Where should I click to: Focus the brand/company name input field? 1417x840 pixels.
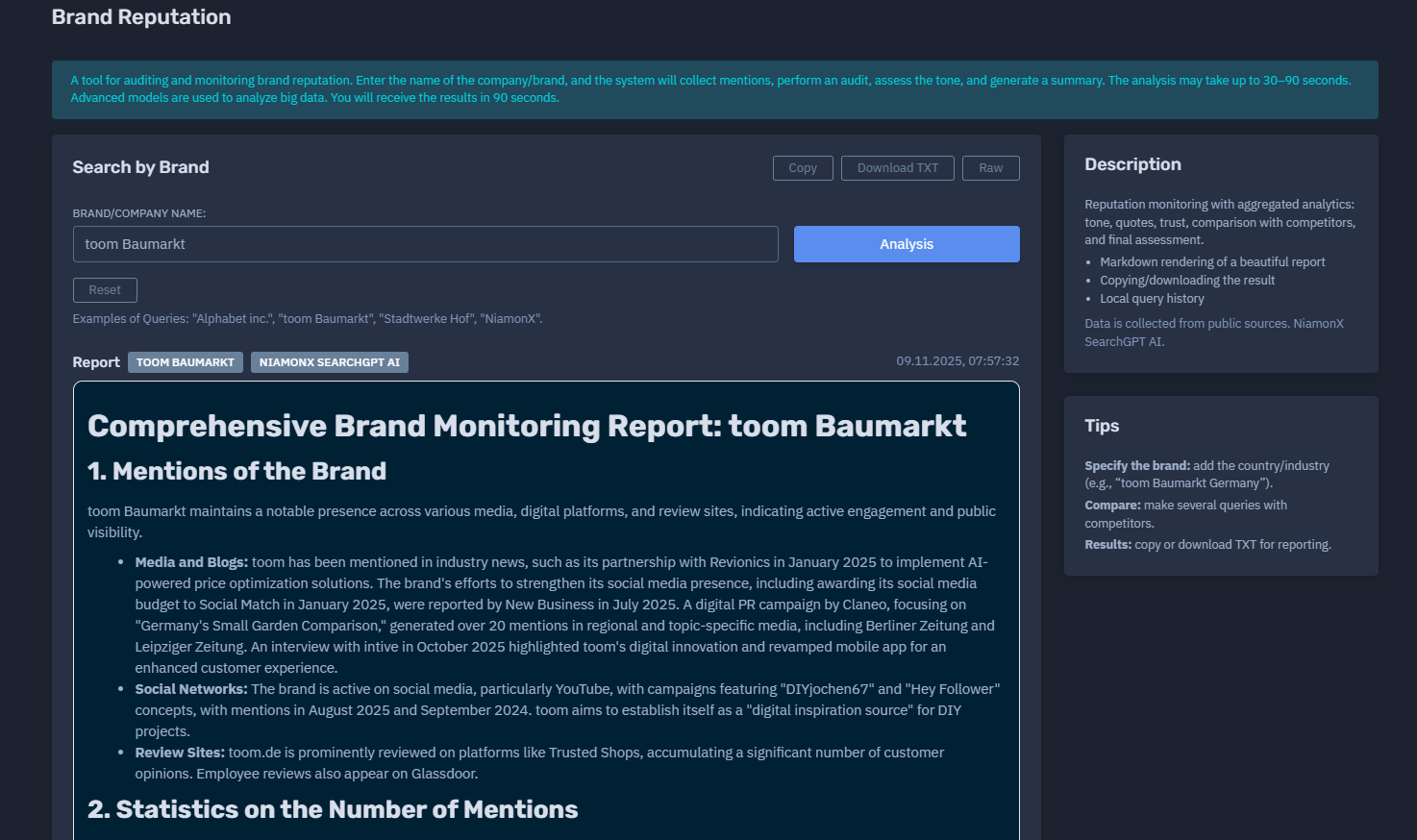(425, 244)
